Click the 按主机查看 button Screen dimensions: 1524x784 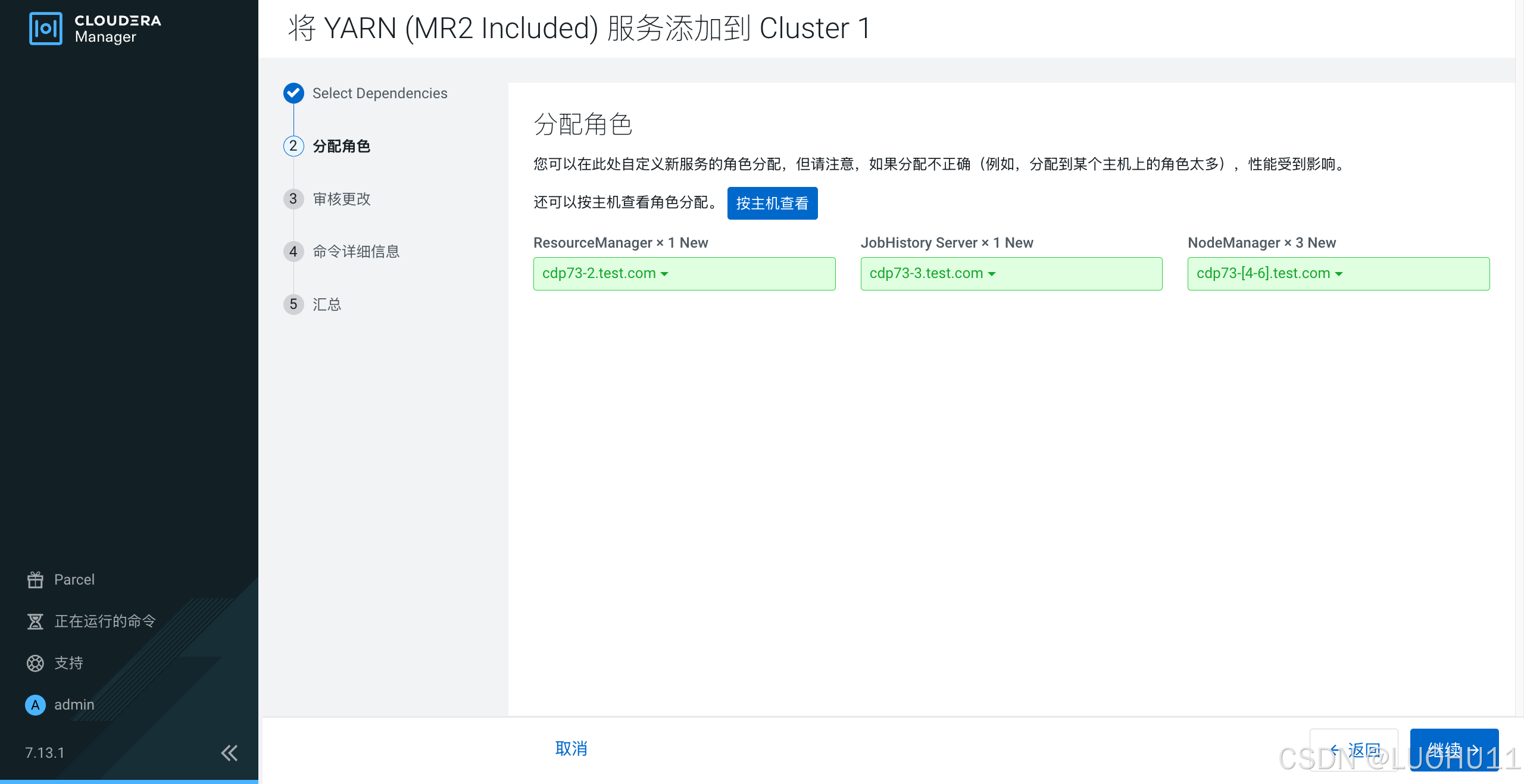point(772,203)
